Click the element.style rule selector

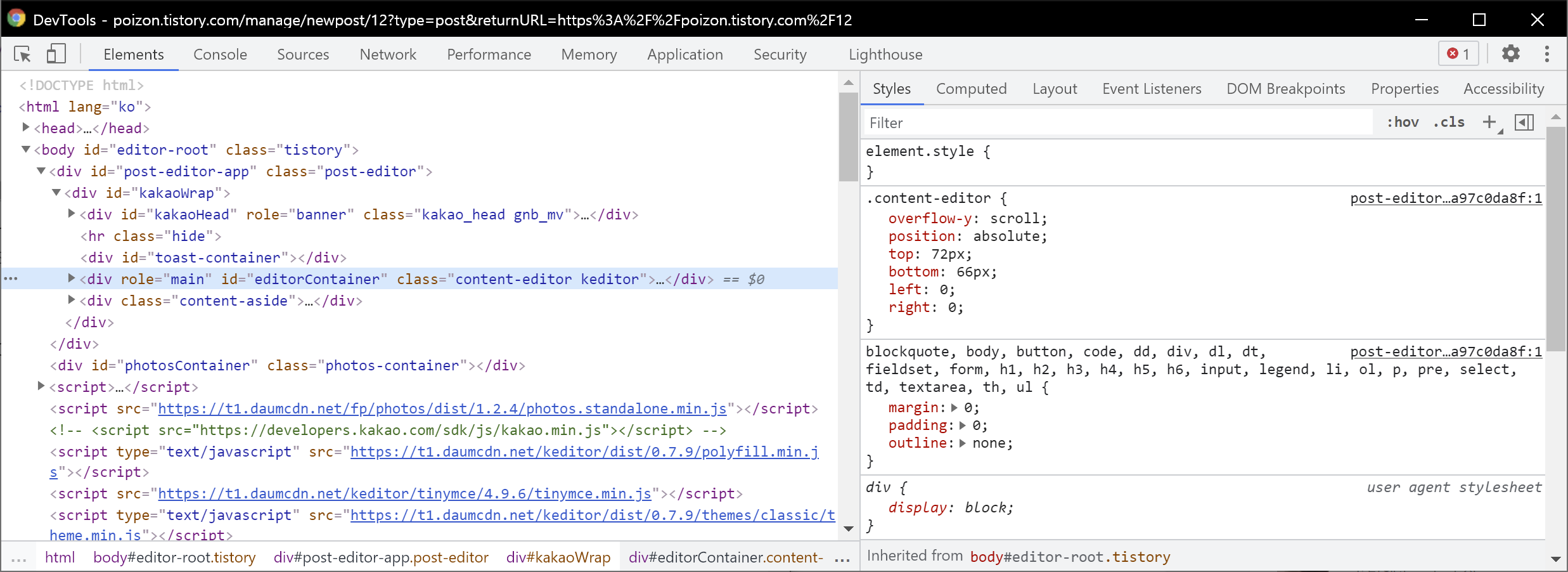tap(920, 151)
